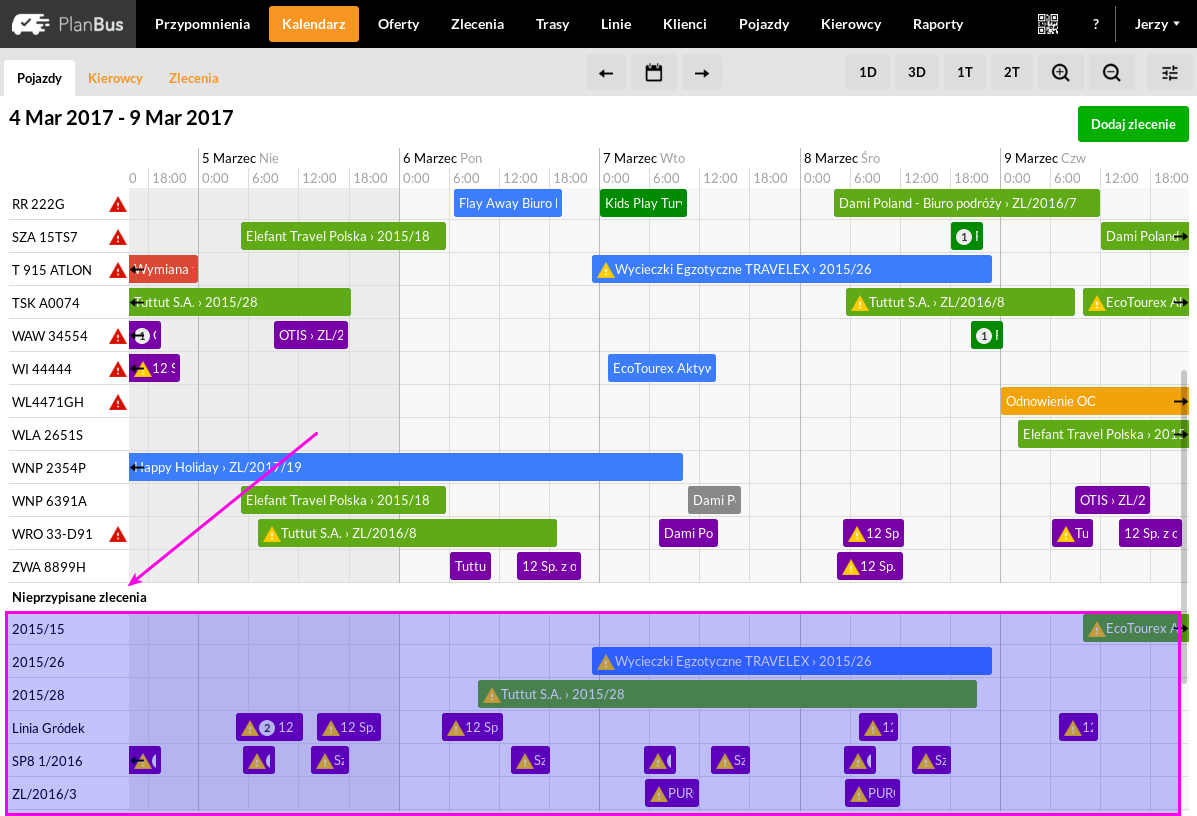Open the Flay Away Biuro event

(x=508, y=203)
